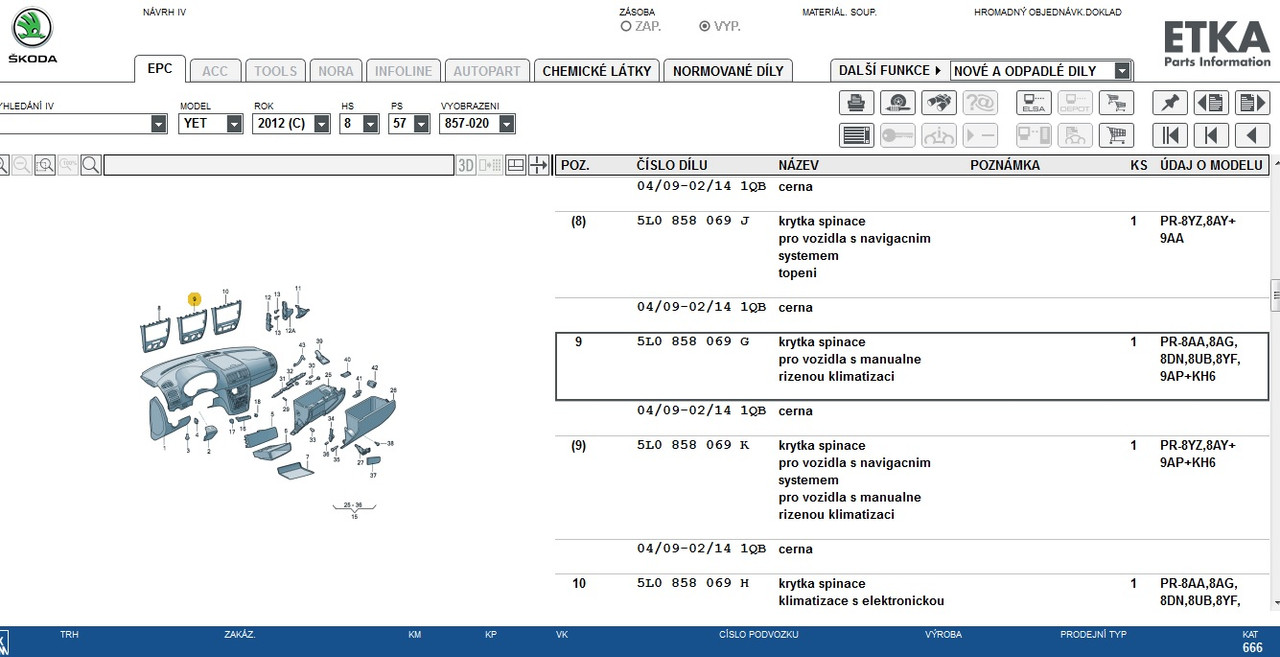1280x657 pixels.
Task: Click the list view icon
Action: [856, 135]
